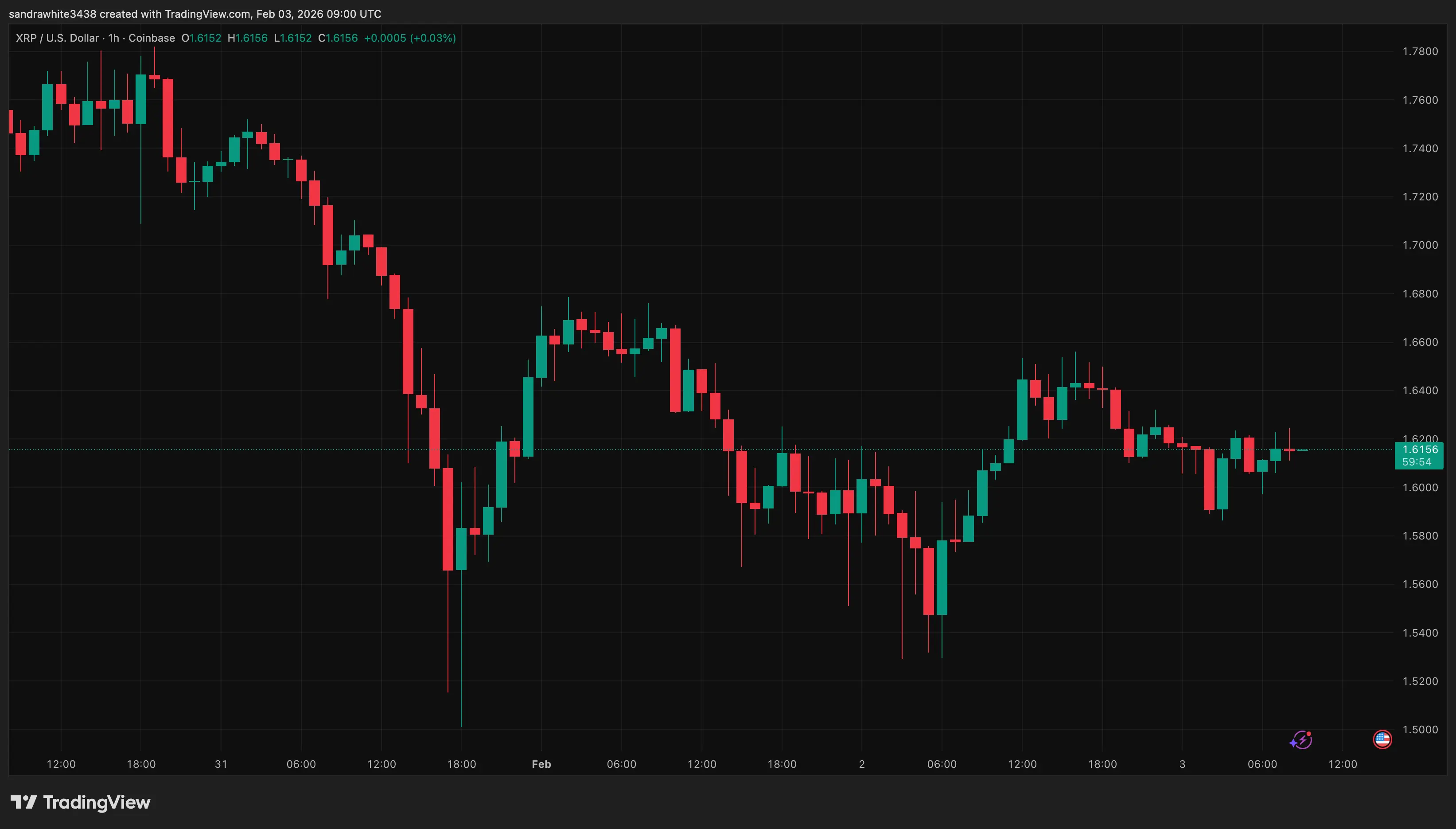Click the US flag market status icon

(x=1382, y=739)
